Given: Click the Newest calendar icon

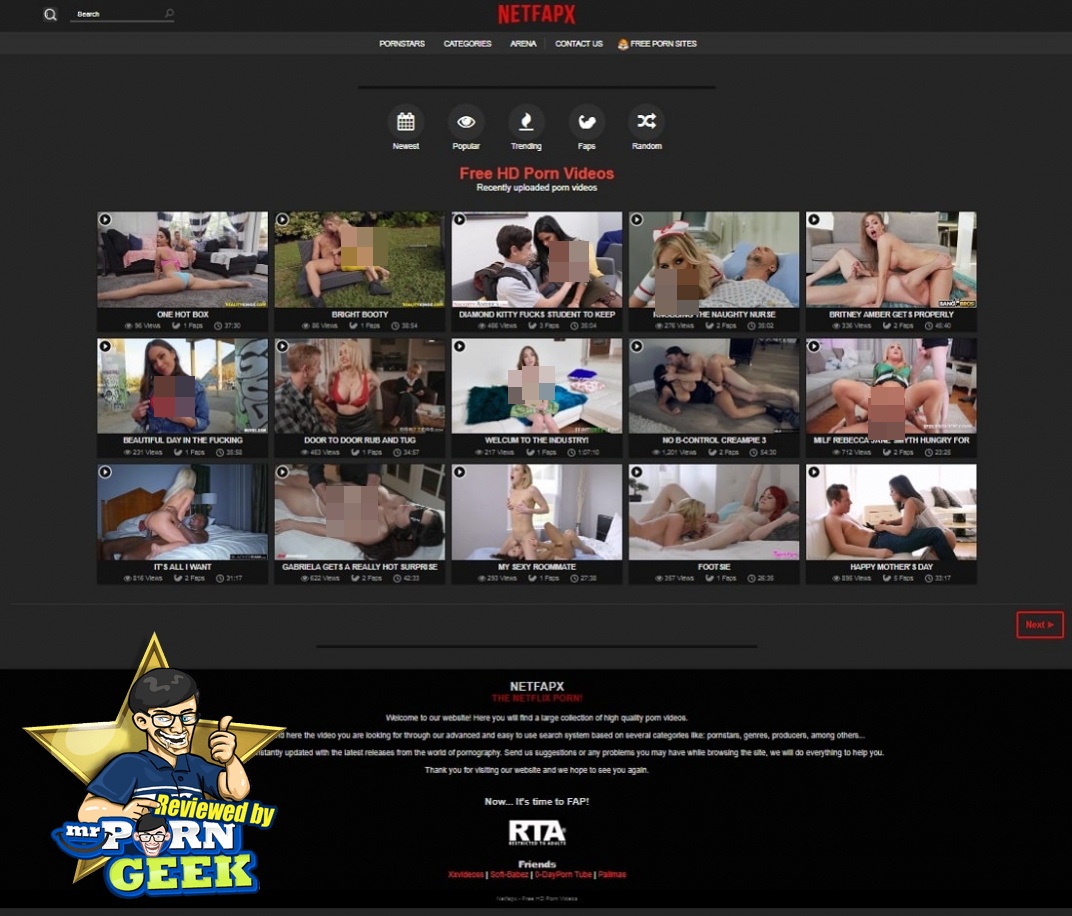Looking at the screenshot, I should point(406,122).
